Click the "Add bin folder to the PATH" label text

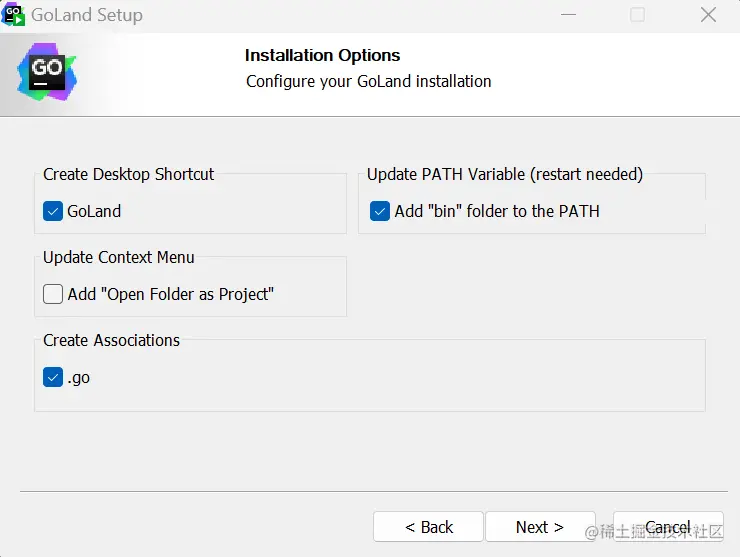pos(497,211)
